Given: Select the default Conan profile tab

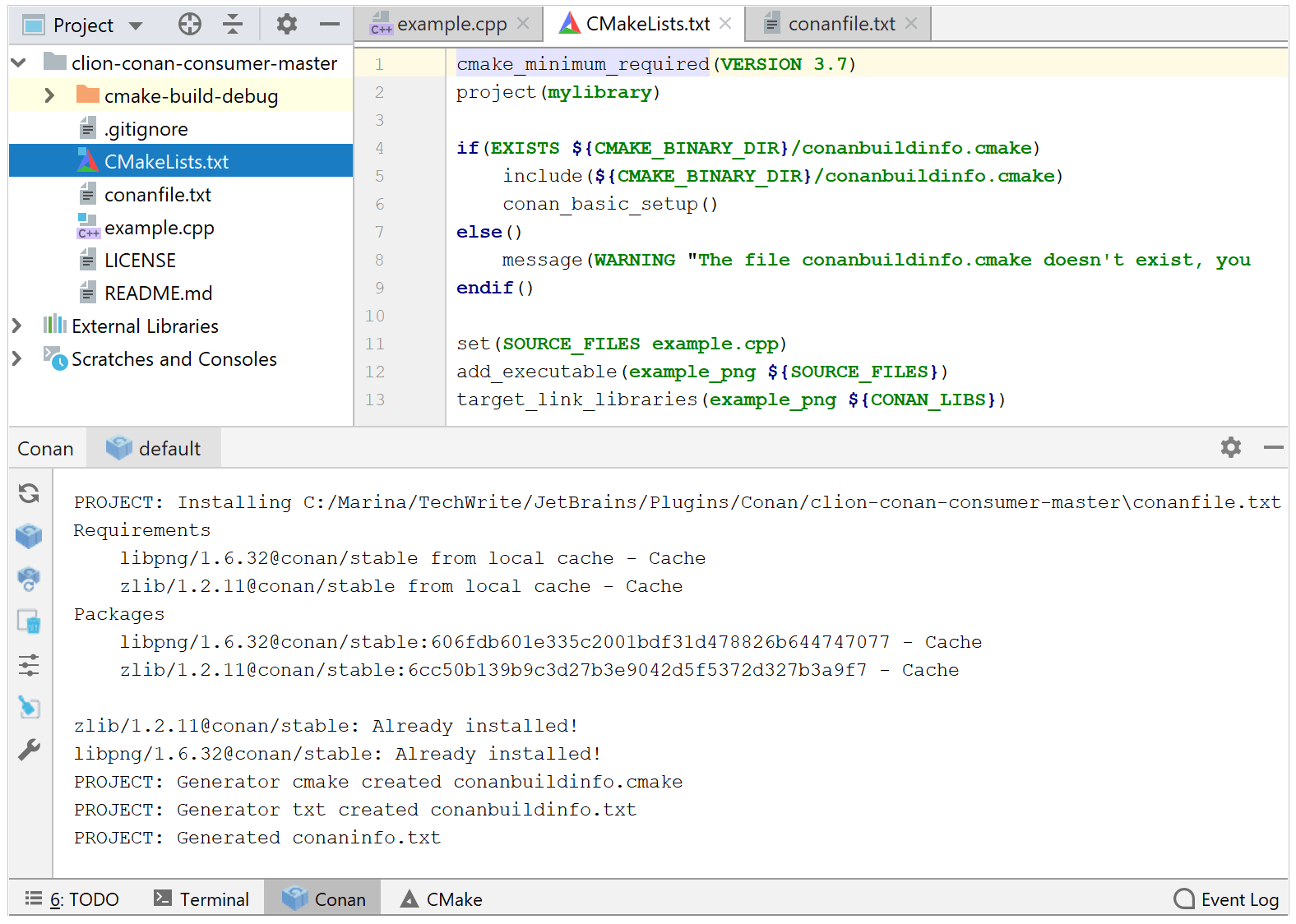Looking at the screenshot, I should coord(154,448).
